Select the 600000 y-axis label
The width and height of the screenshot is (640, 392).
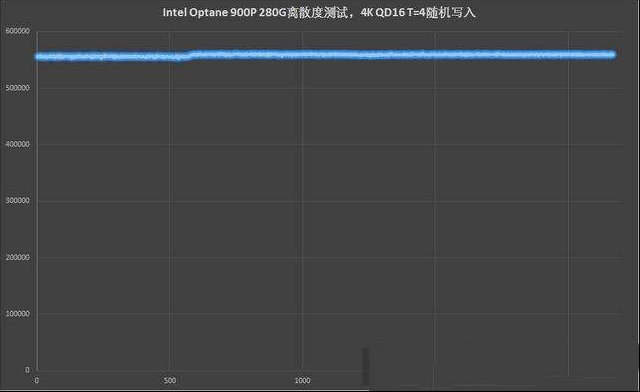click(x=18, y=31)
